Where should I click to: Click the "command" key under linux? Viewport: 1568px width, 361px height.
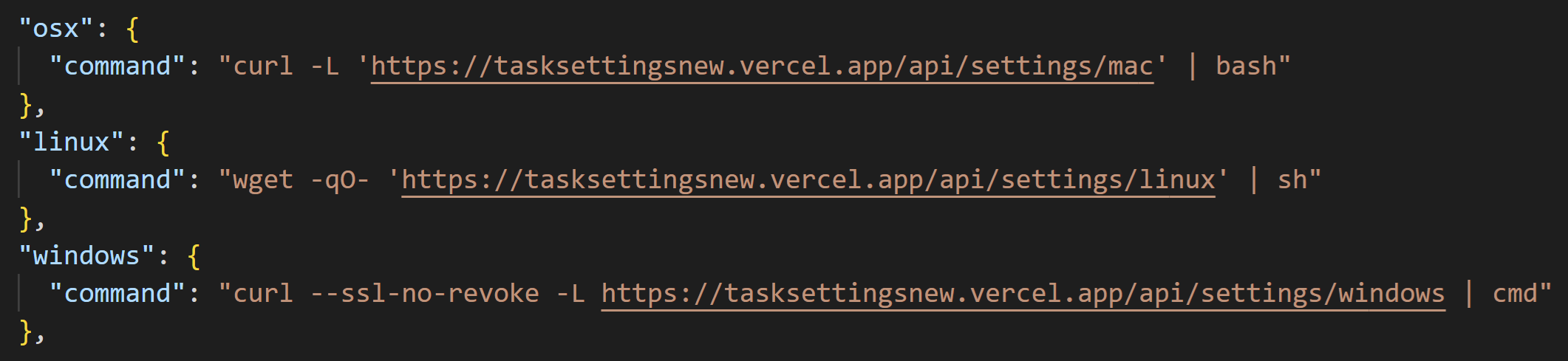[x=117, y=180]
